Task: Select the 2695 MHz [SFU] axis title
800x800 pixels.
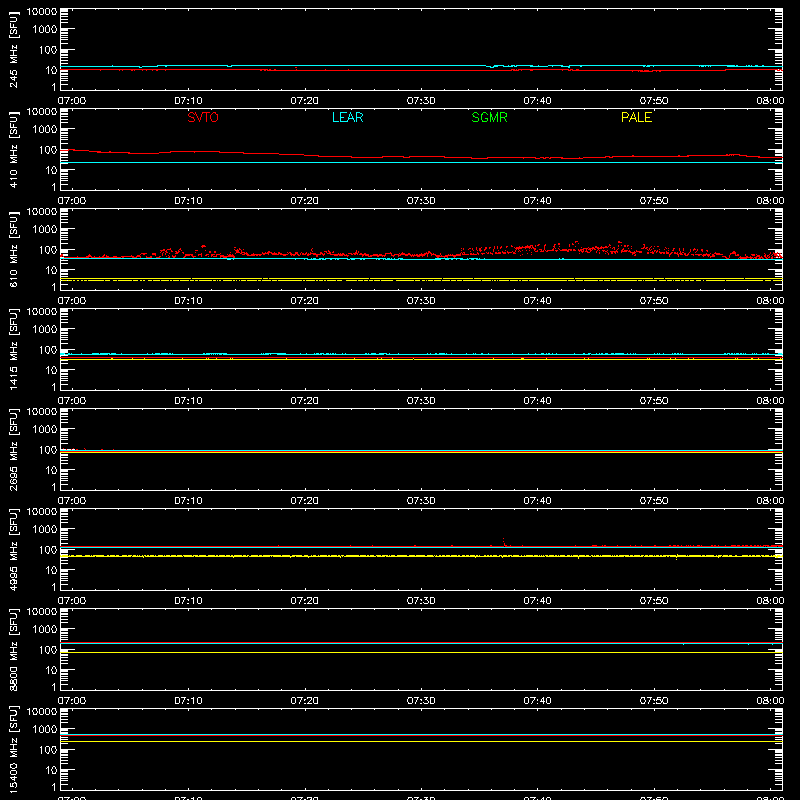Action: click(13, 449)
